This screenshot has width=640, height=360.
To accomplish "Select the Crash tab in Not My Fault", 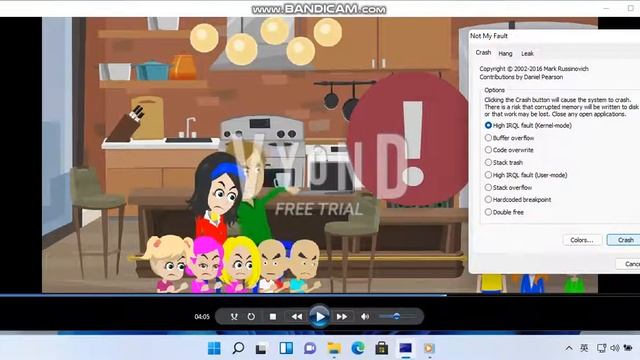I will tap(483, 53).
